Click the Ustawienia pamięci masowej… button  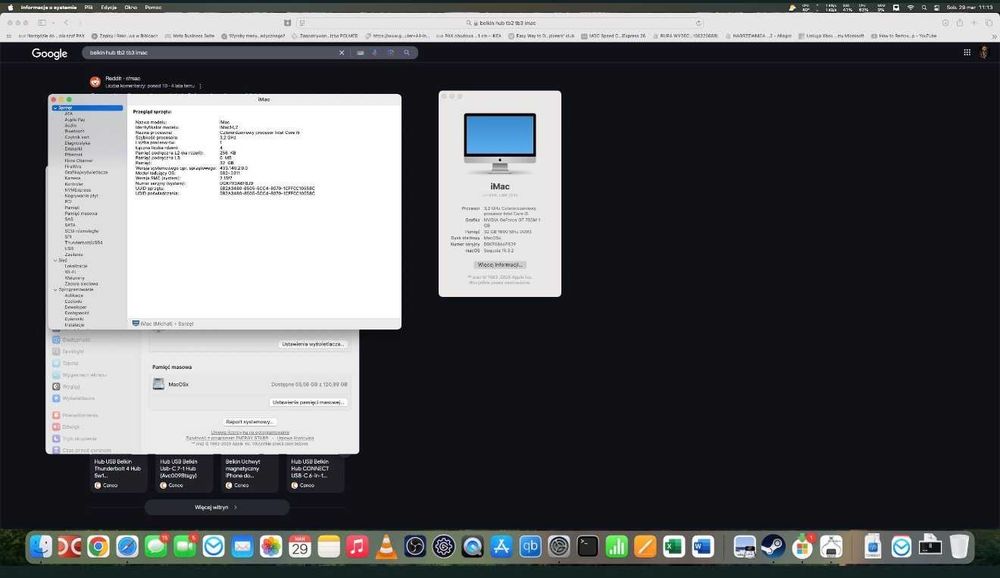309,403
